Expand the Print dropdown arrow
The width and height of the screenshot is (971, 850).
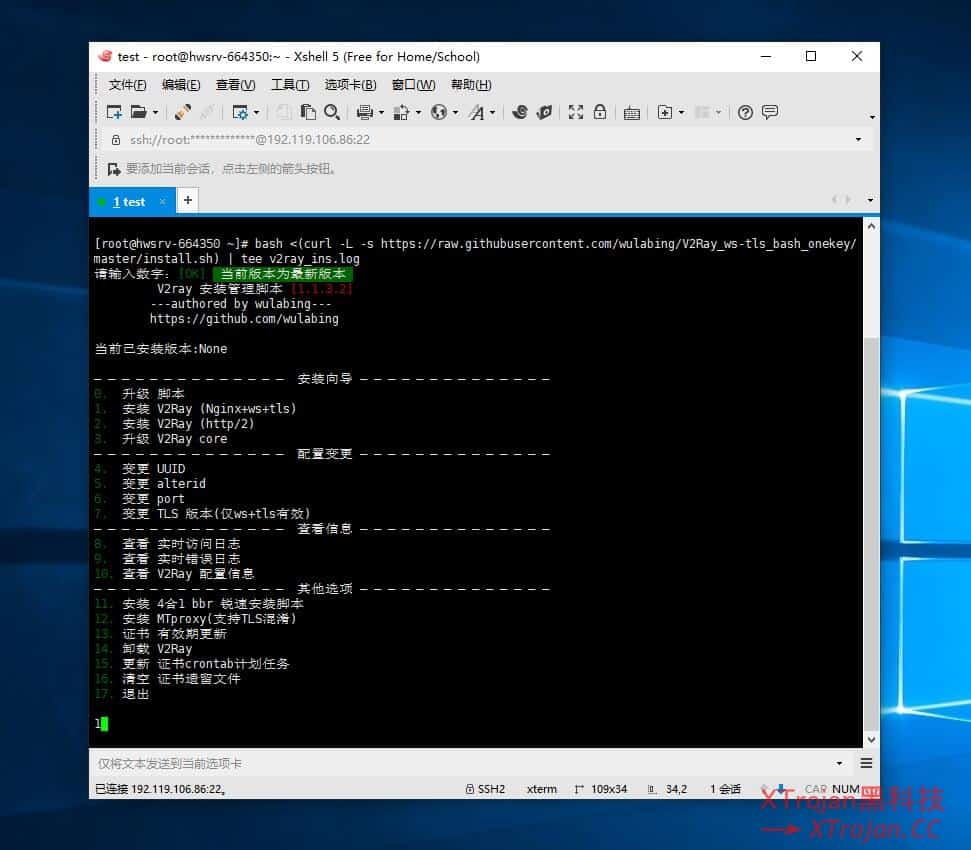381,113
